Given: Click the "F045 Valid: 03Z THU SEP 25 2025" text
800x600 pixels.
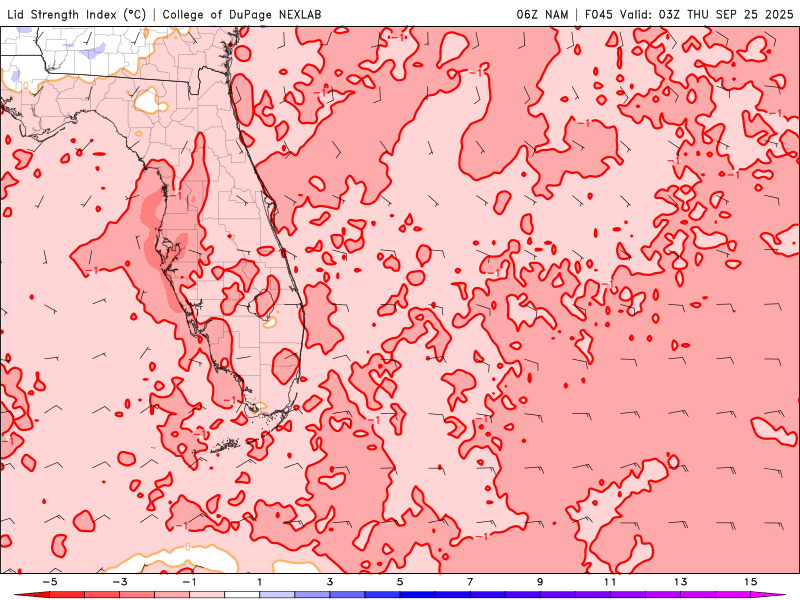Looking at the screenshot, I should click(x=689, y=15).
